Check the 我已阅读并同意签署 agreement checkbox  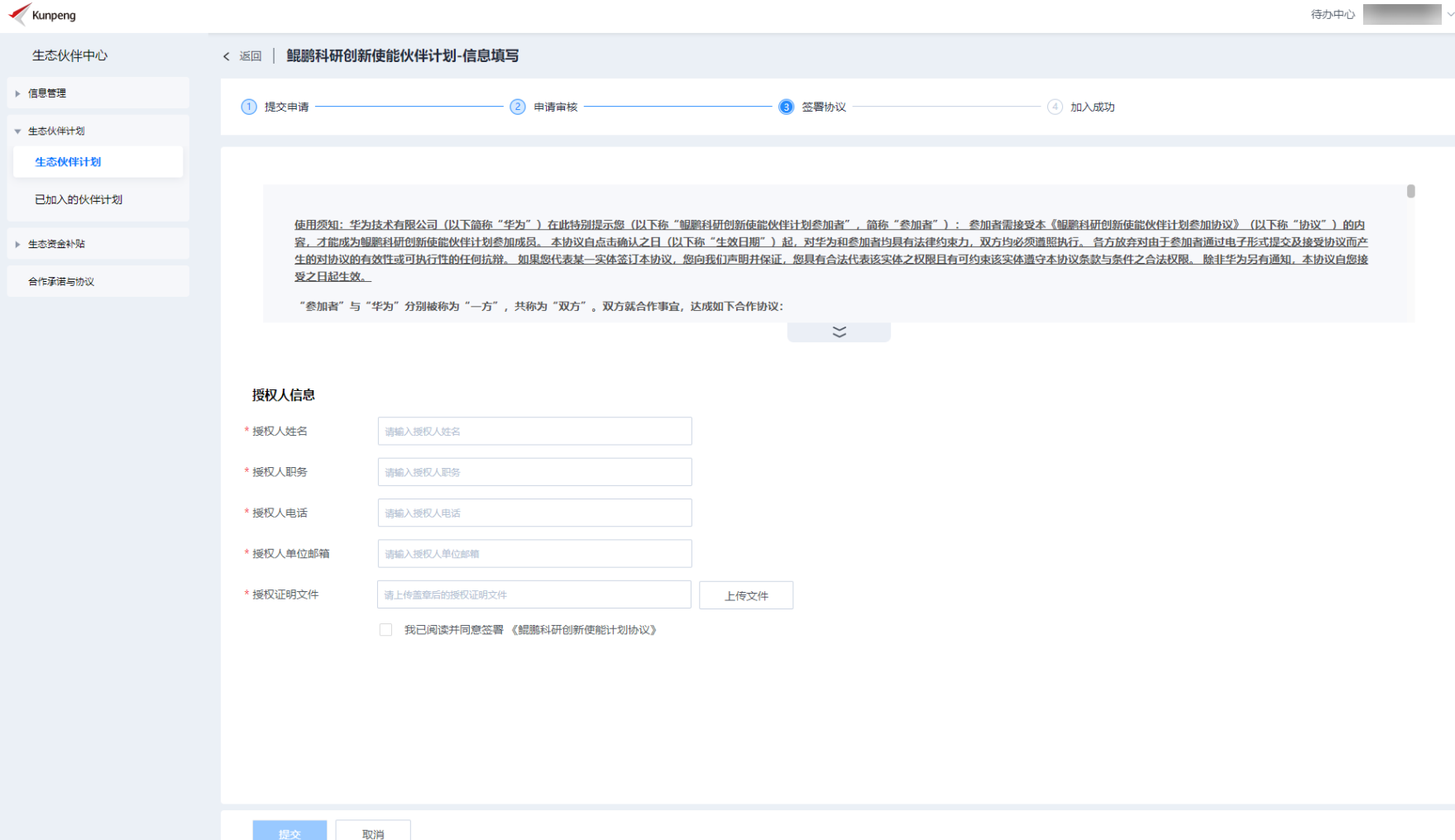[x=385, y=630]
